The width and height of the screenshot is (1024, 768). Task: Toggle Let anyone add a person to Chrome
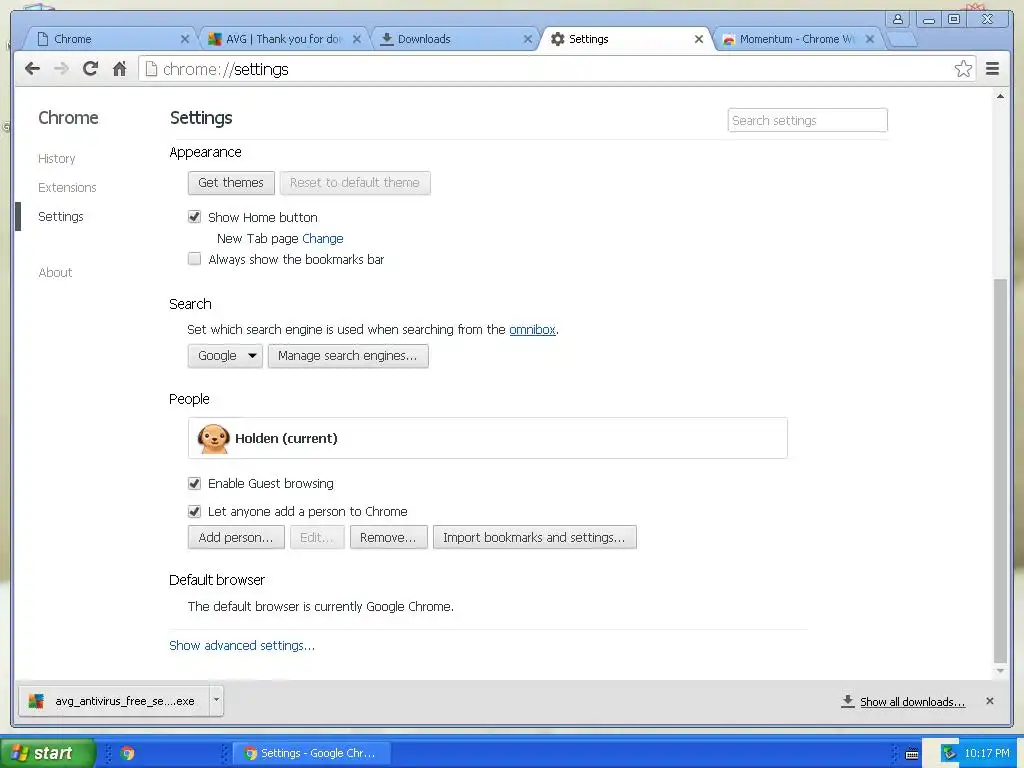pos(194,511)
